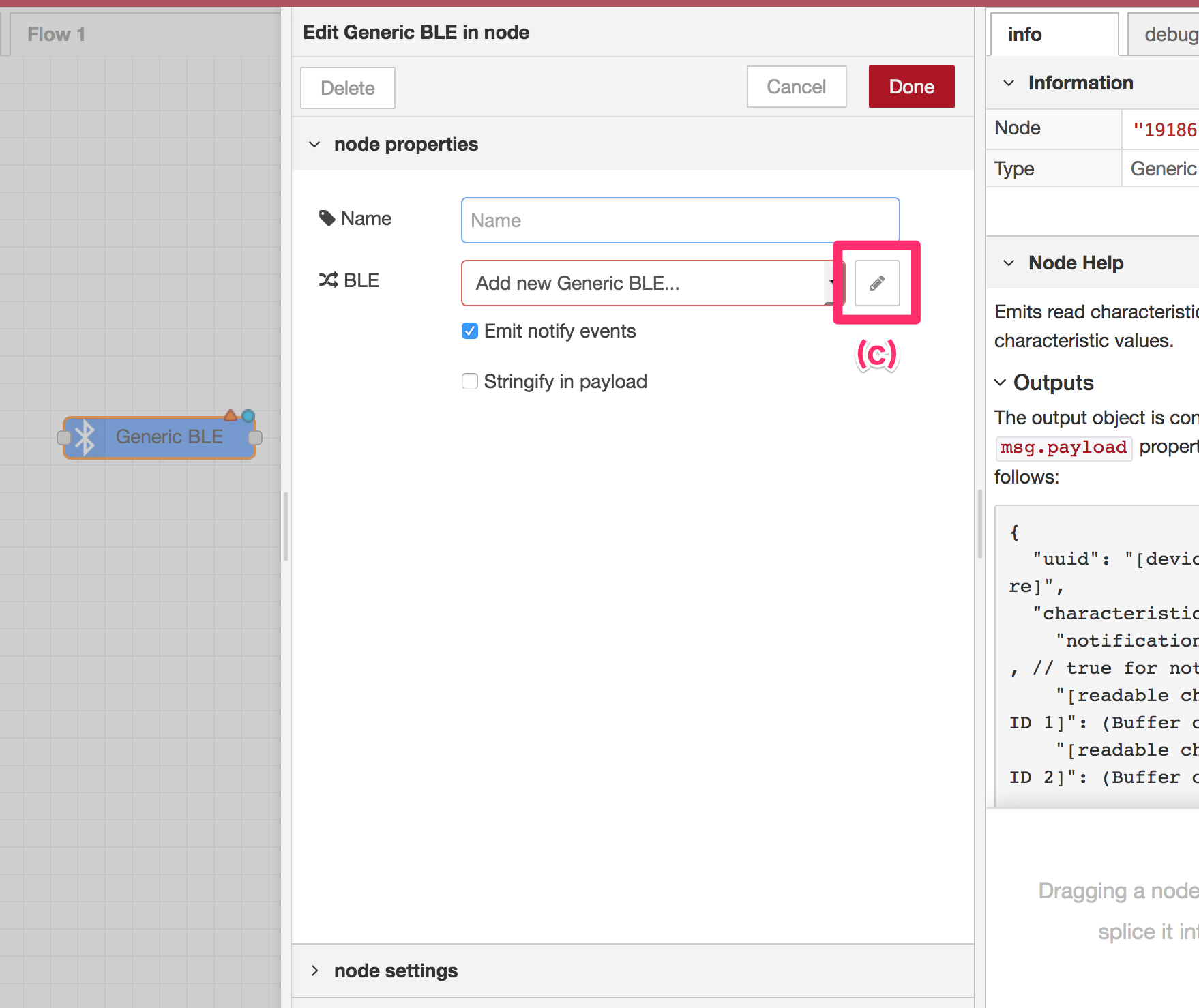
Task: Click the tag icon beside Name
Action: tap(327, 218)
